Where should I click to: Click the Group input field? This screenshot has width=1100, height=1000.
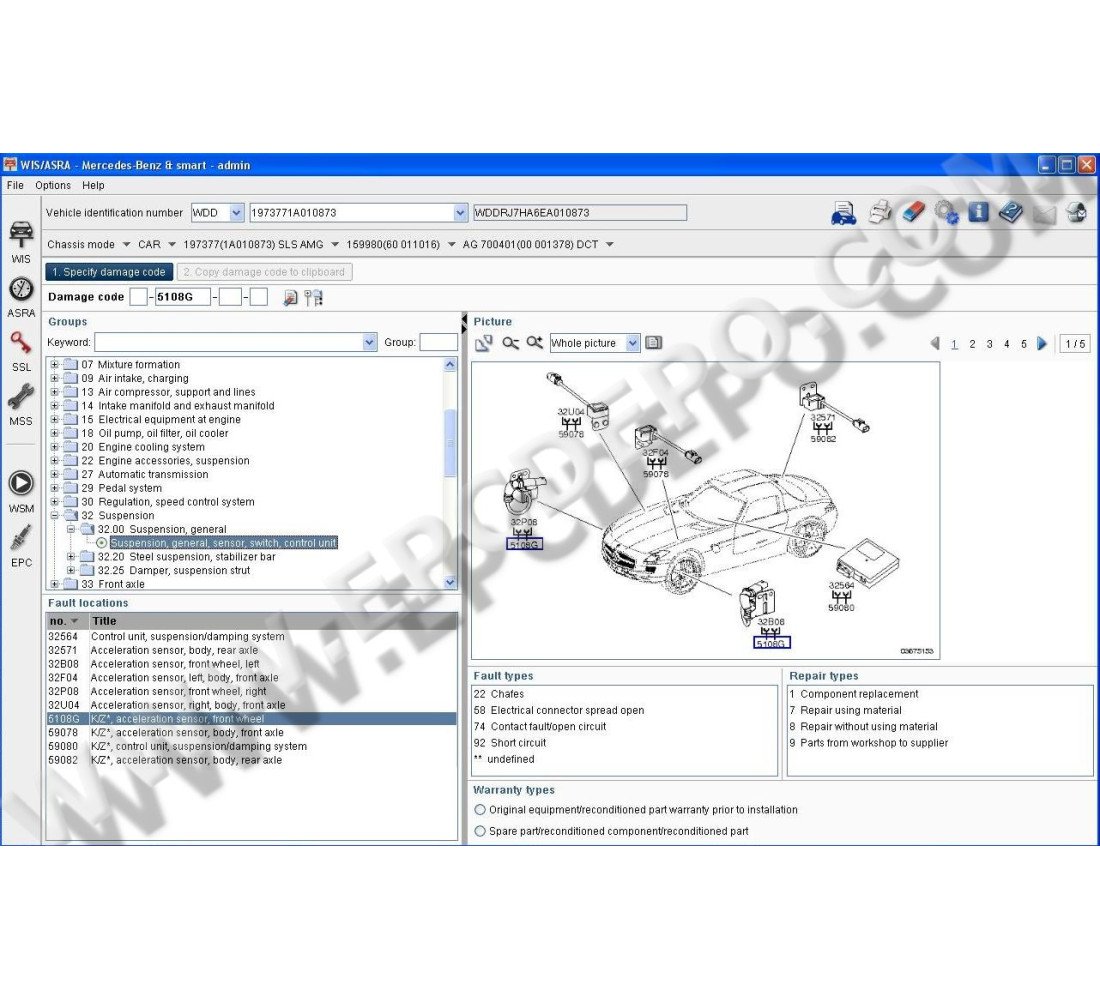[x=438, y=342]
